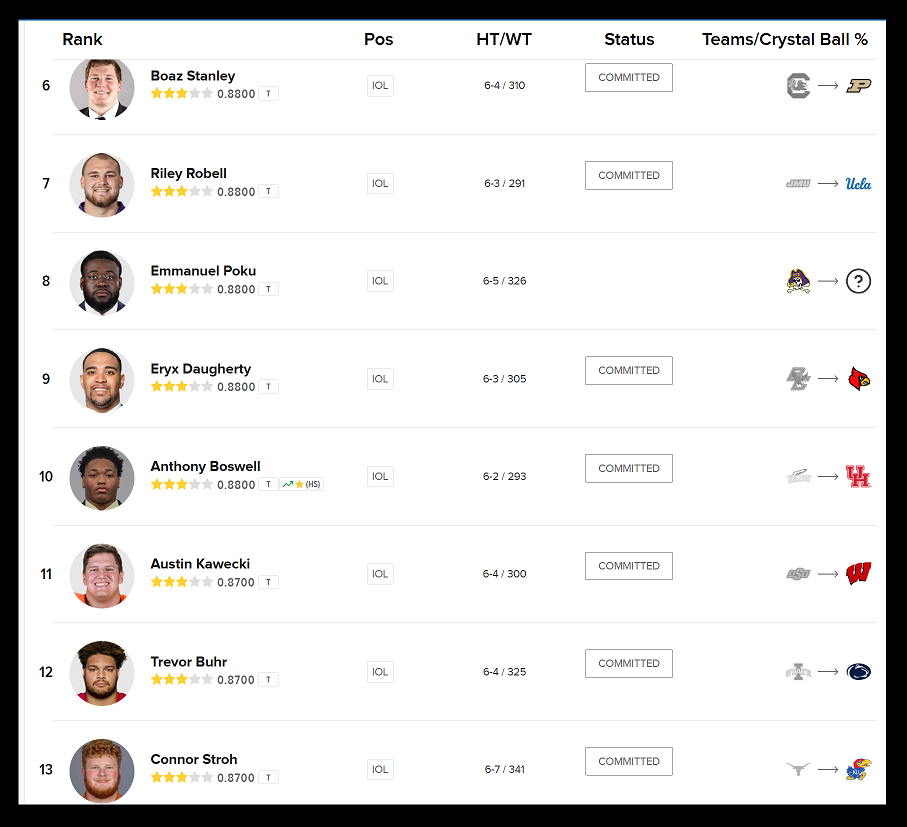This screenshot has height=827, width=907.
Task: Click the Houston logo for Anthony Boswell
Action: (858, 476)
